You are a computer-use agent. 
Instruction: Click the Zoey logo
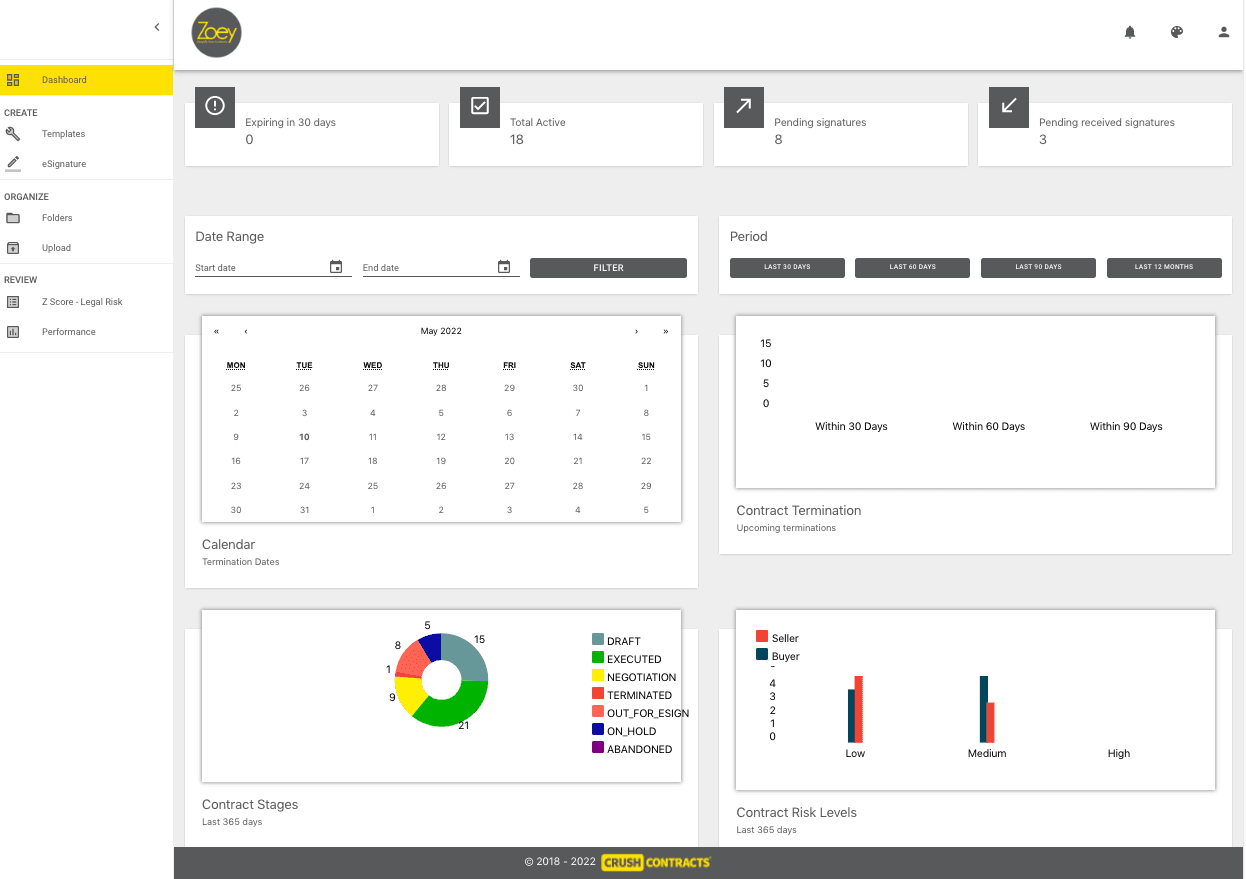[216, 33]
